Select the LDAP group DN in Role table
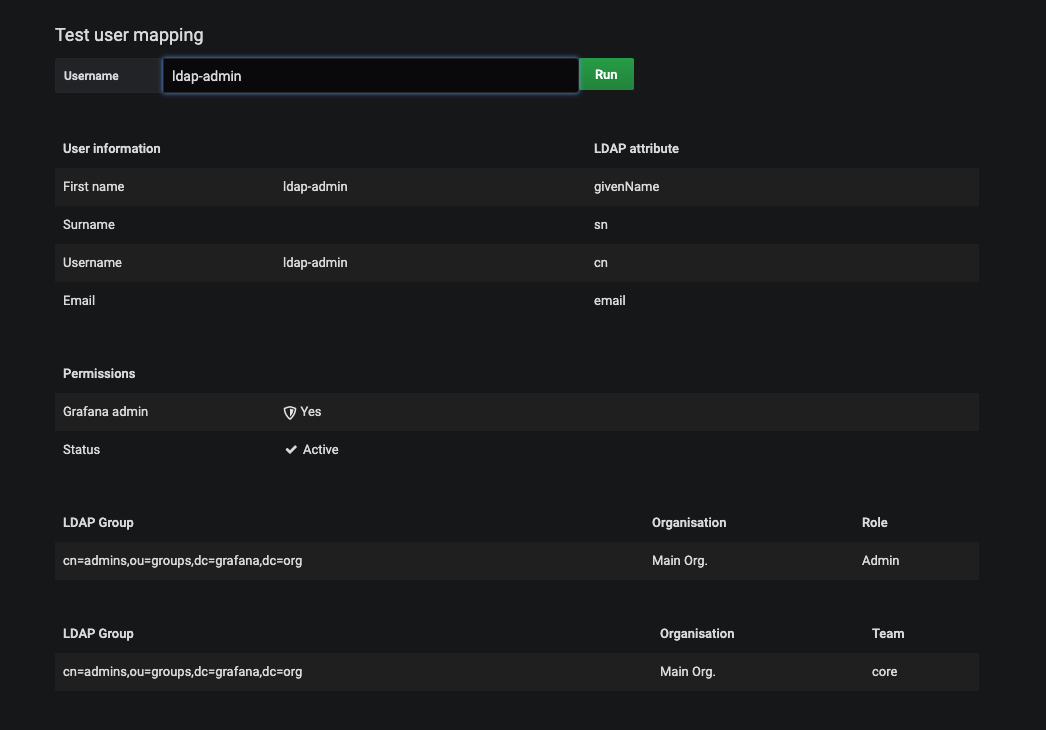The image size is (1046, 730). tap(182, 561)
